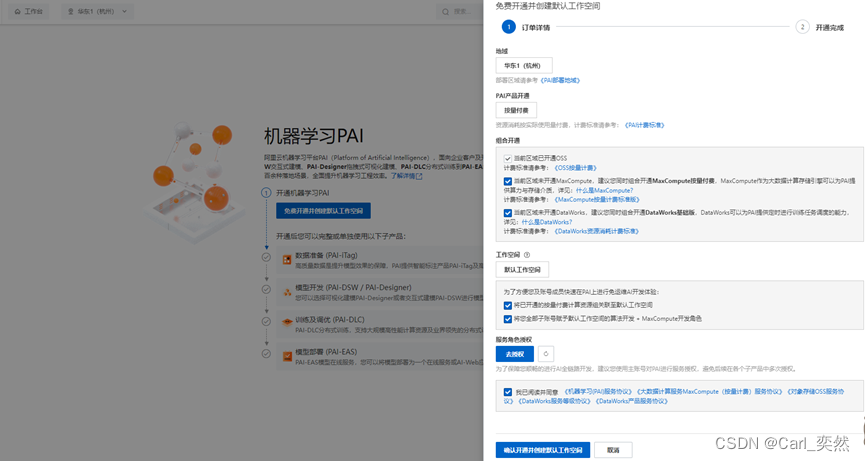Image resolution: width=865 pixels, height=461 pixels.
Task: Select the 默认工作空间 option
Action: point(522,270)
